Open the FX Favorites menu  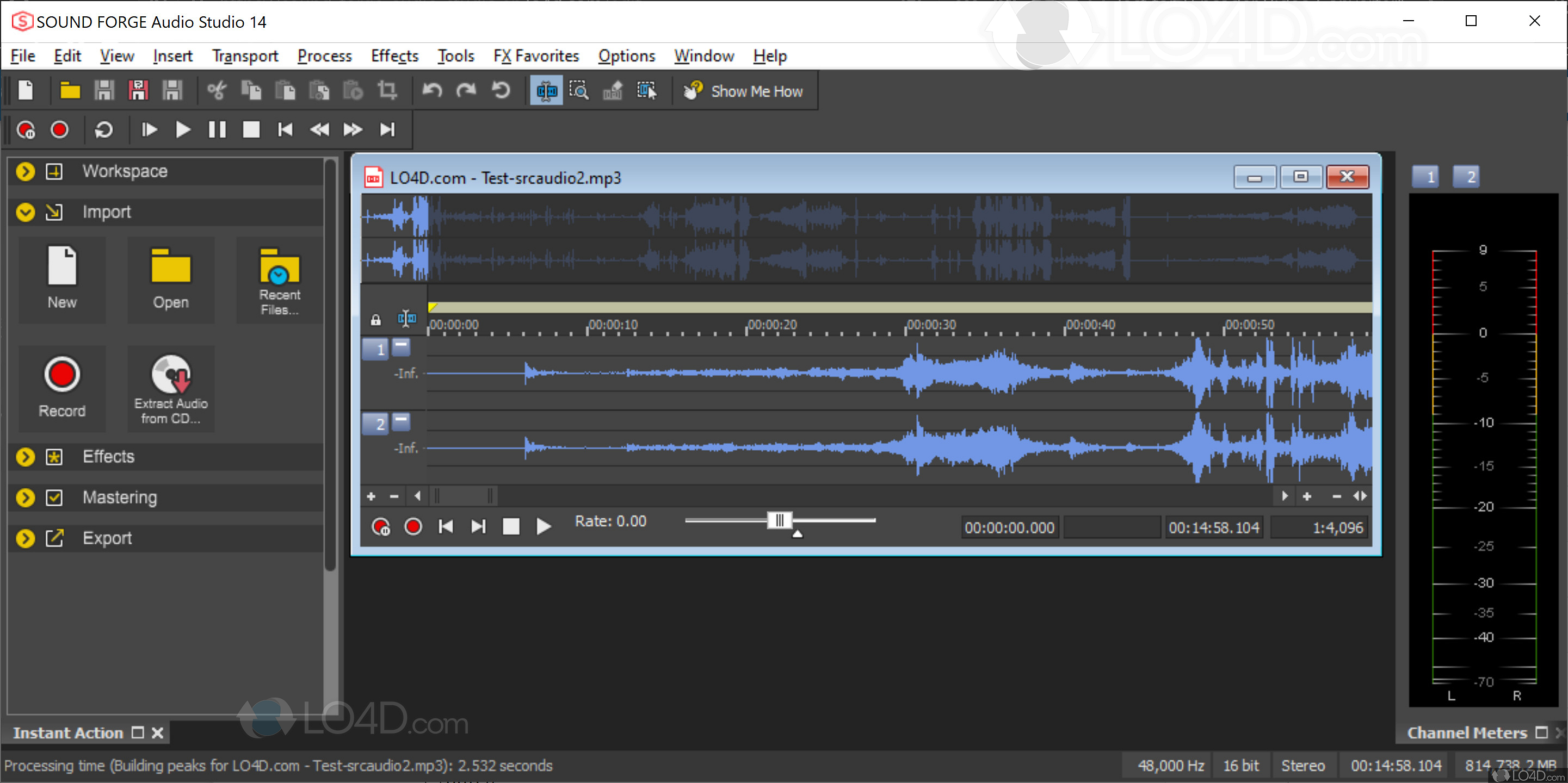(536, 56)
